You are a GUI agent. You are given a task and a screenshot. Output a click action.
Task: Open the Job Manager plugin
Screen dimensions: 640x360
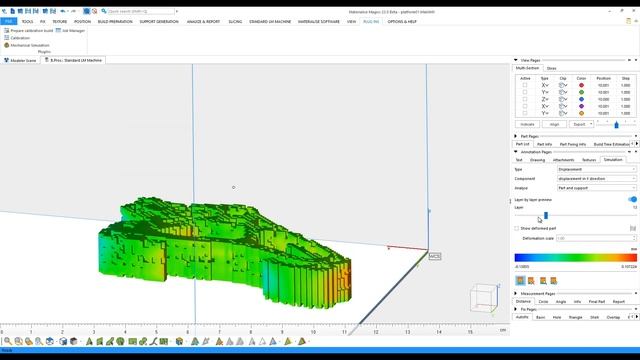[x=70, y=31]
